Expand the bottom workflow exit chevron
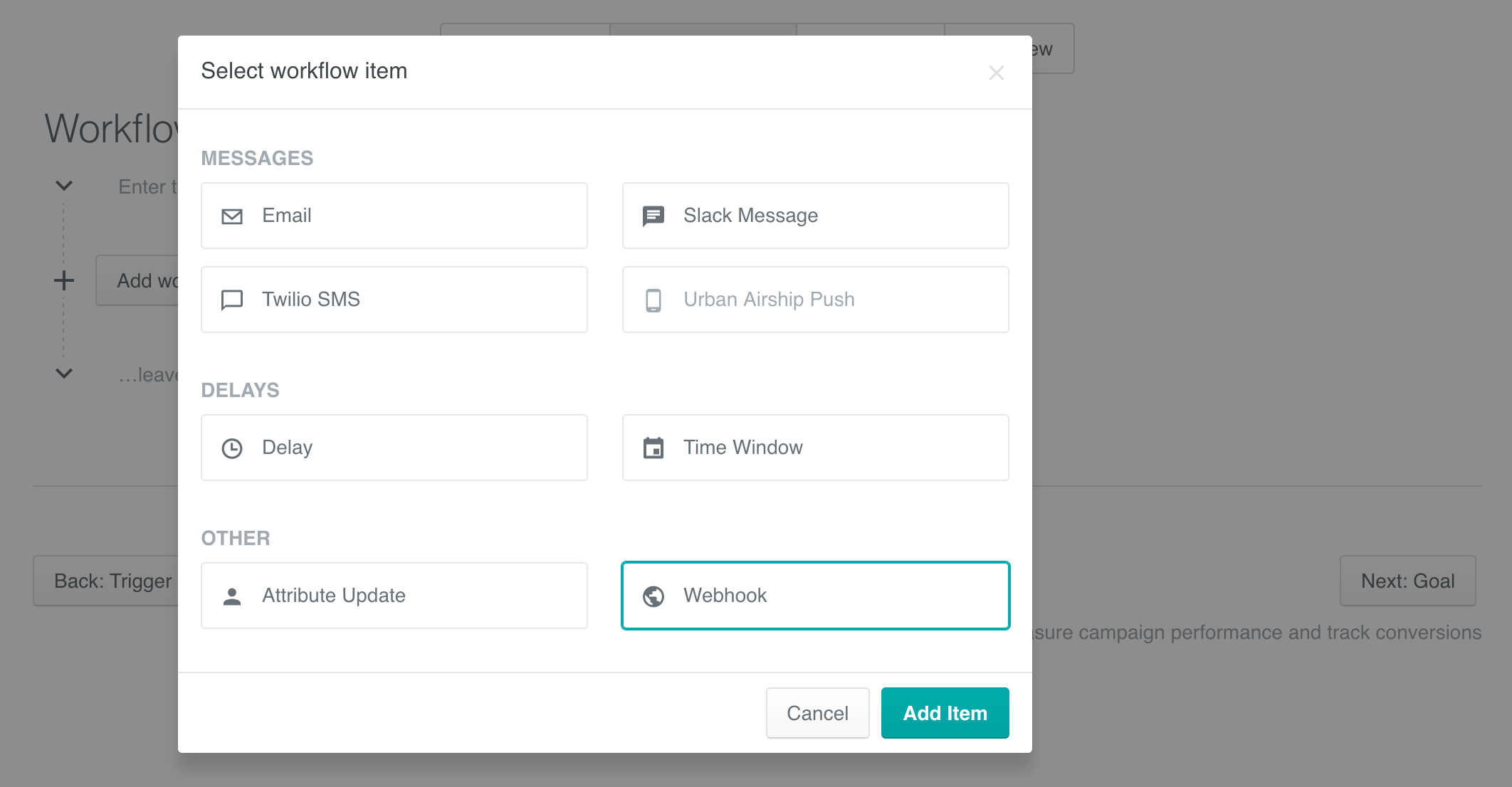This screenshot has width=1512, height=787. pyautogui.click(x=64, y=373)
